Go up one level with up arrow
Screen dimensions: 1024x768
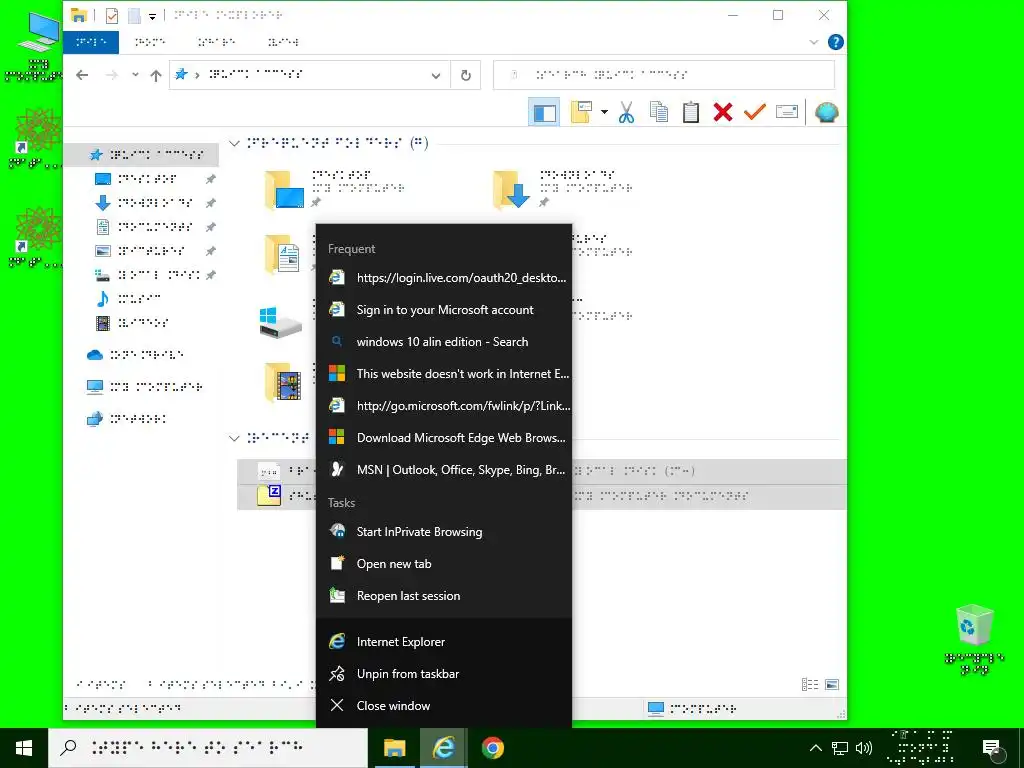(x=155, y=75)
